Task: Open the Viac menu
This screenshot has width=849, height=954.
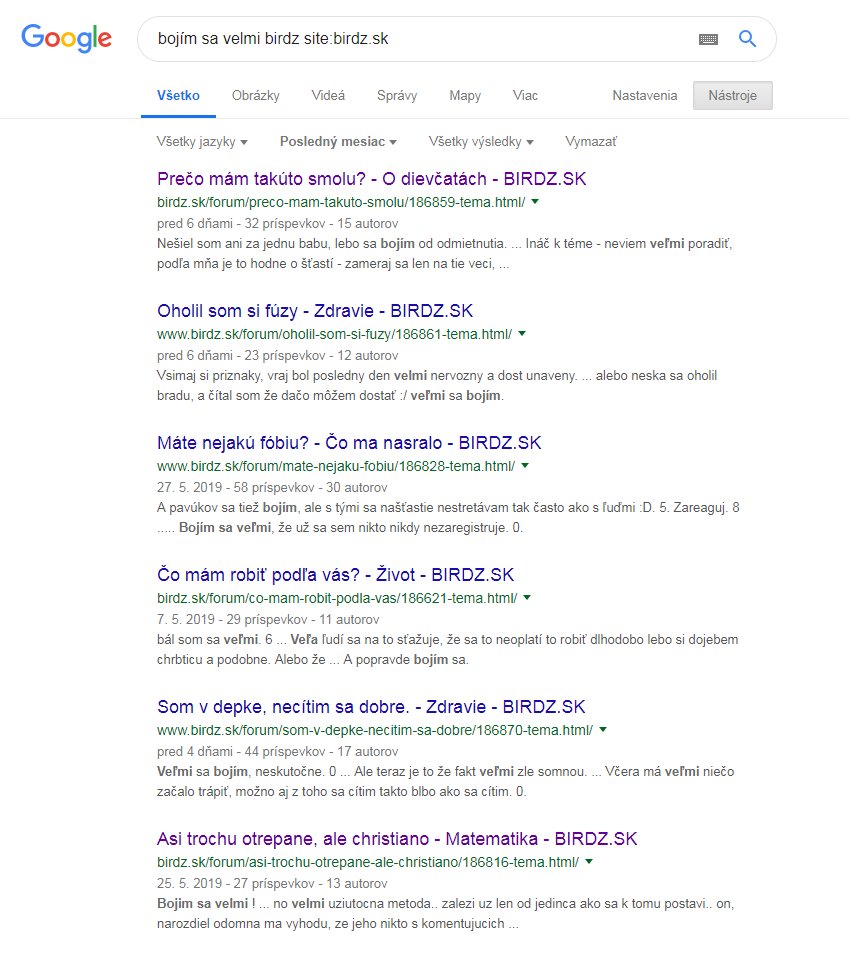Action: point(525,96)
